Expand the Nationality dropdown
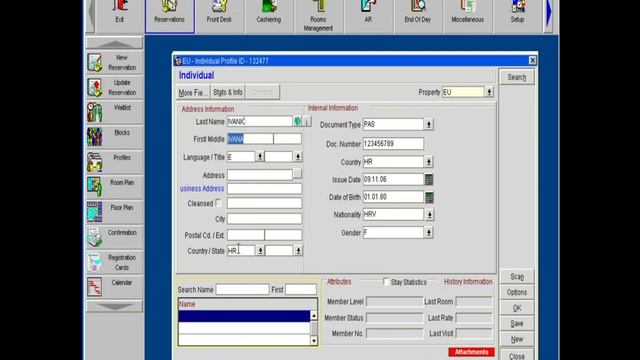 click(x=429, y=215)
